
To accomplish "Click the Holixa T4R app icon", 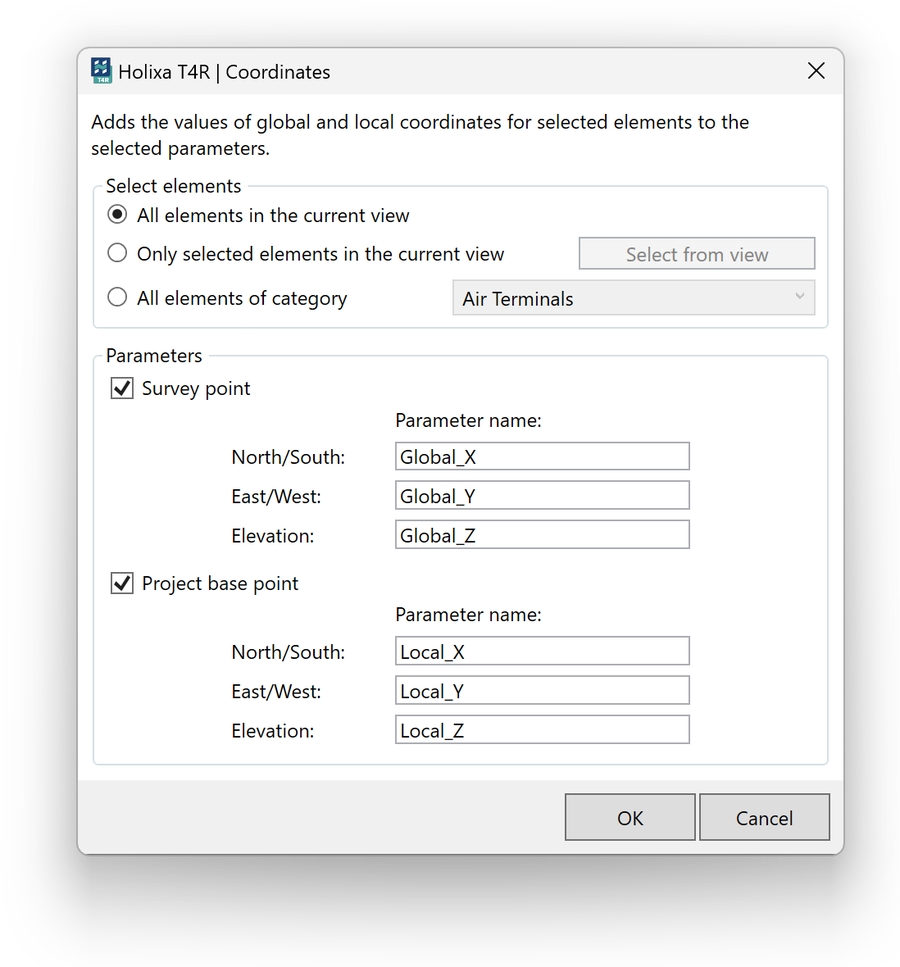I will coord(101,71).
